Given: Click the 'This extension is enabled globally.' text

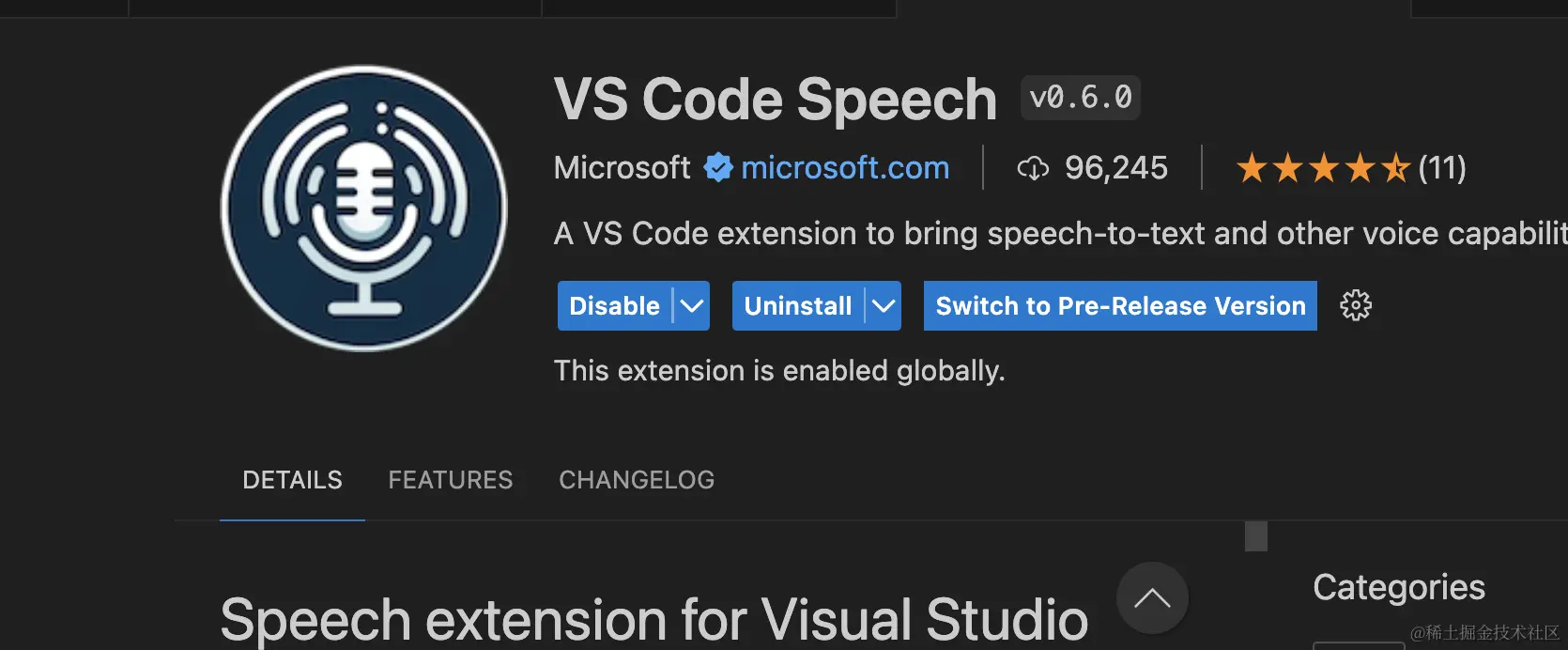Looking at the screenshot, I should coord(779,371).
